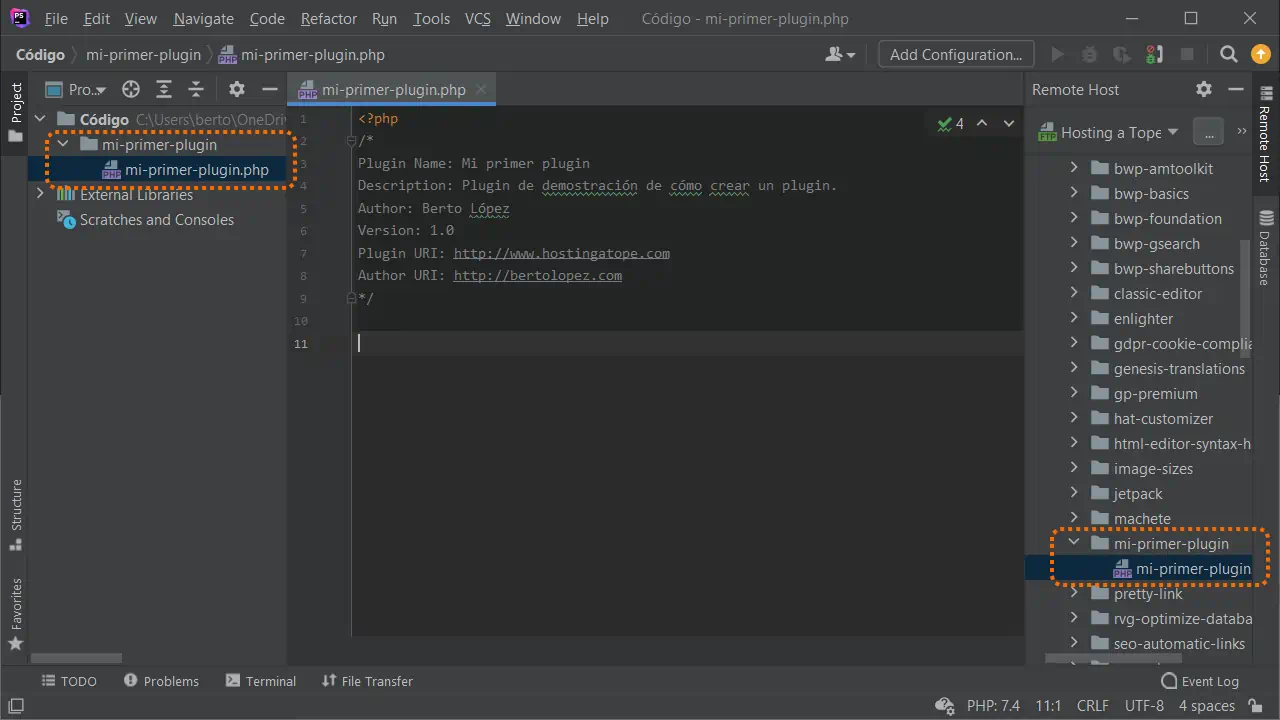
Task: Click Run with Coverage icon
Action: pyautogui.click(x=1122, y=54)
